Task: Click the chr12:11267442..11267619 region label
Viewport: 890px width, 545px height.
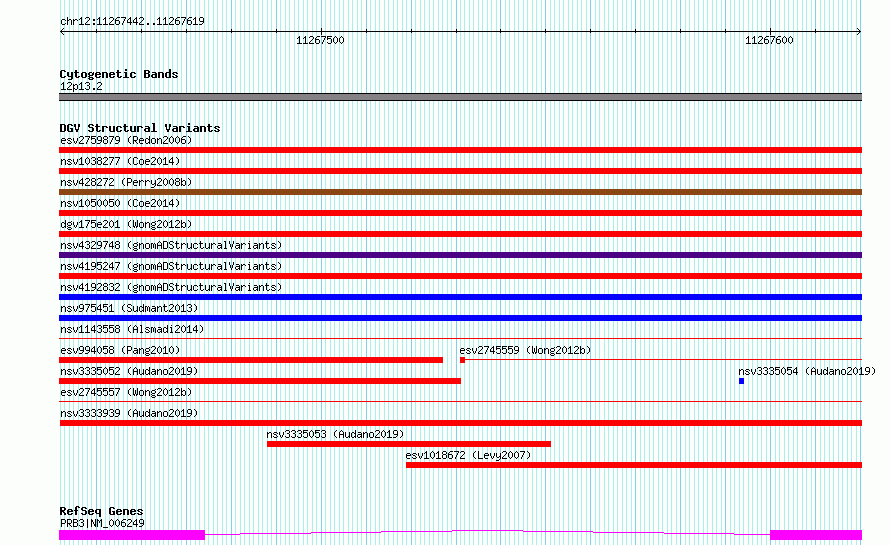Action: pos(132,21)
